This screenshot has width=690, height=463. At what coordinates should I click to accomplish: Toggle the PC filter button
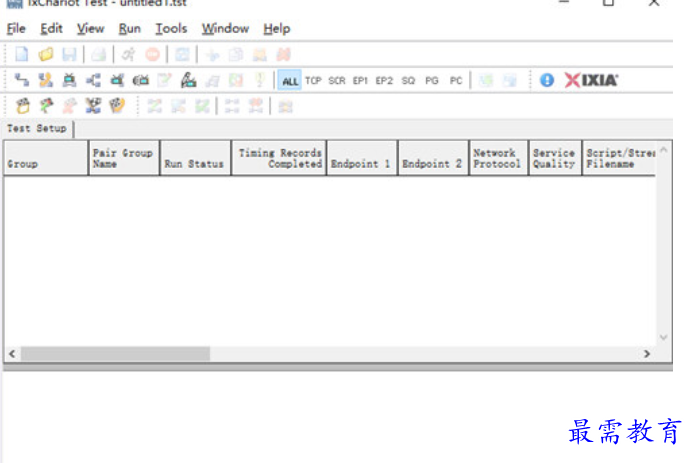[x=456, y=81]
